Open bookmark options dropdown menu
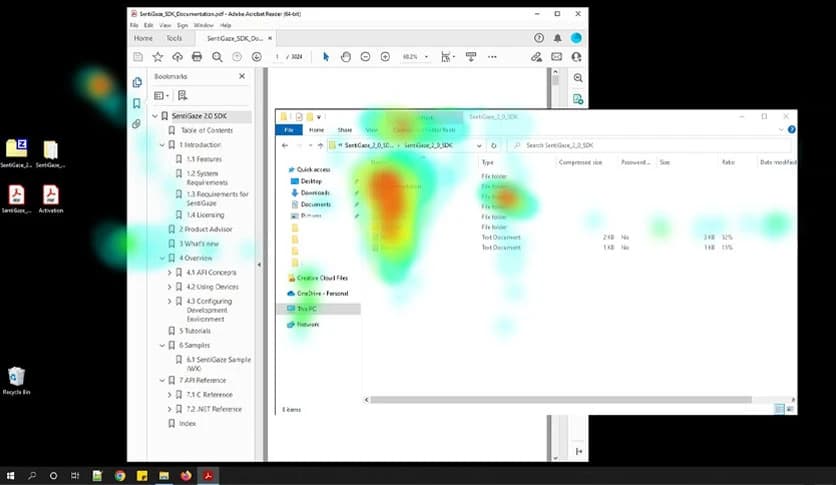This screenshot has width=836, height=485. [161, 95]
